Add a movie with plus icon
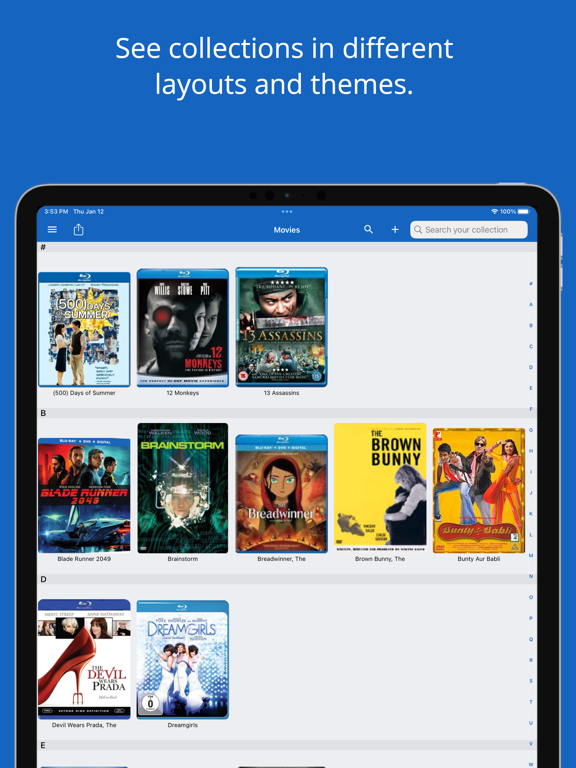 pos(395,229)
